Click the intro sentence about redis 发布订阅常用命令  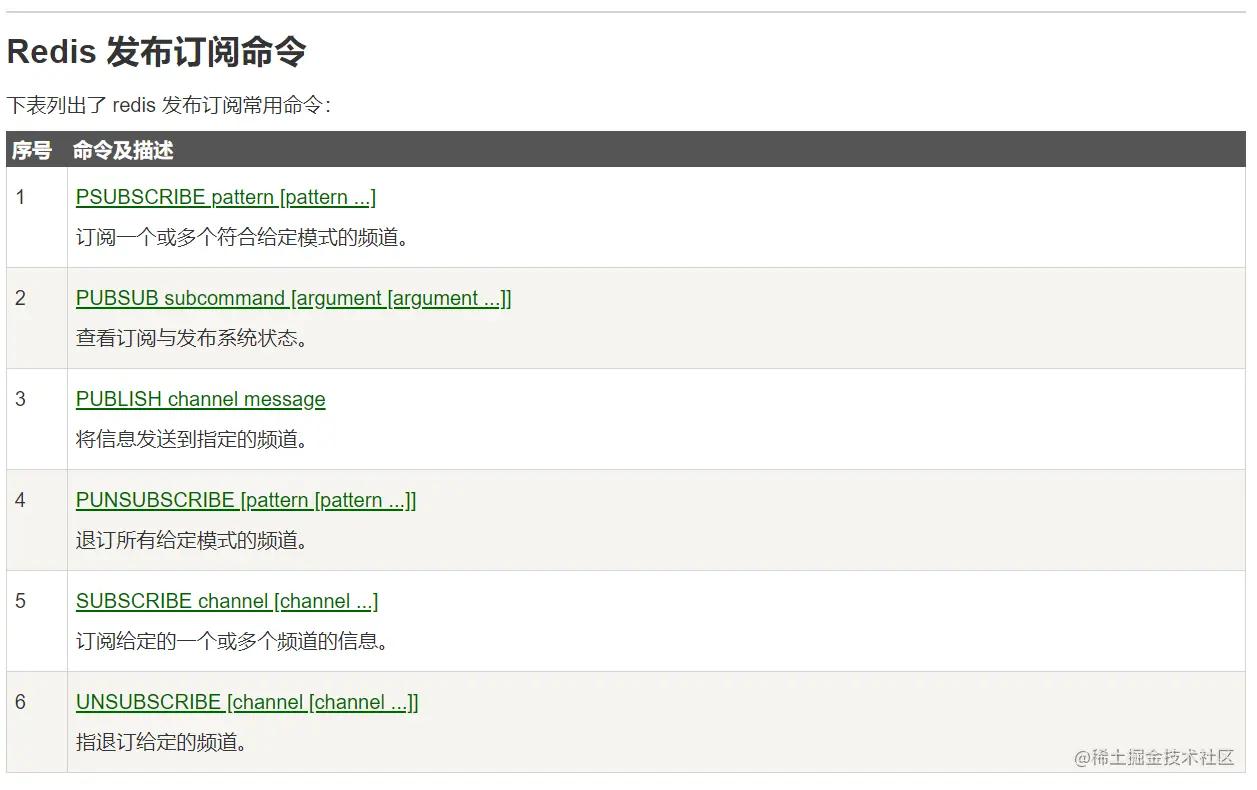[x=168, y=105]
